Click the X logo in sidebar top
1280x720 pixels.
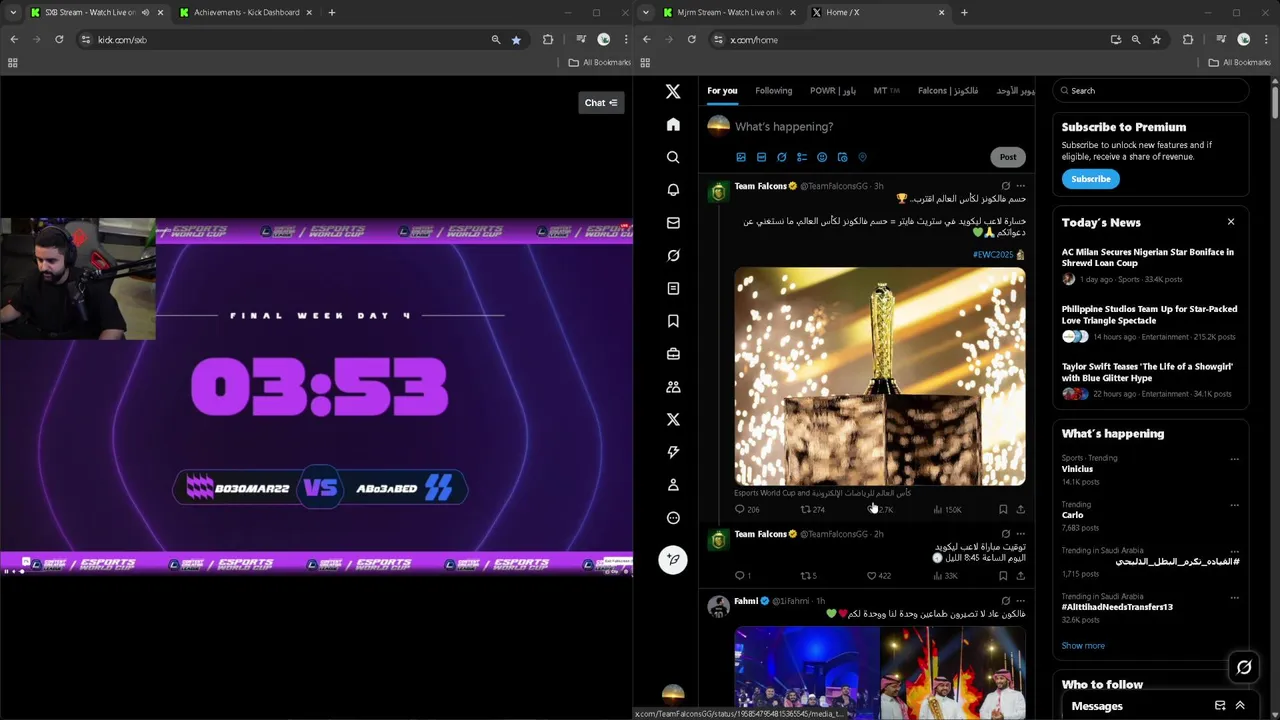[673, 91]
